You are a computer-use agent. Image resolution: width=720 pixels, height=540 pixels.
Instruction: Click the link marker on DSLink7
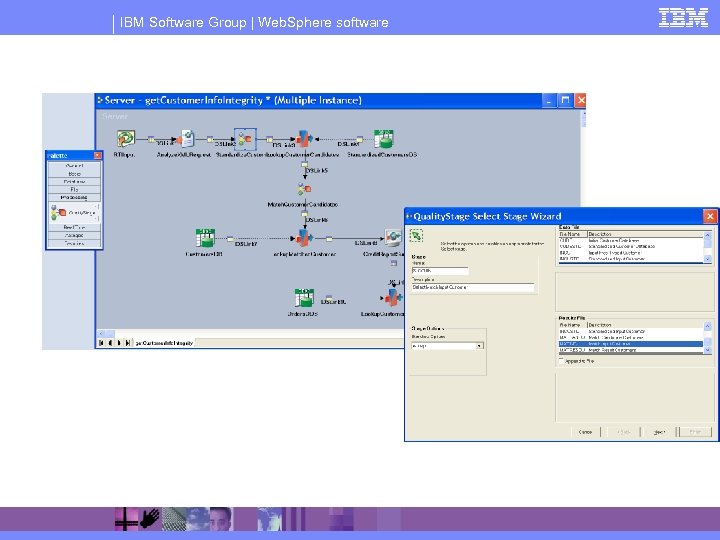(x=230, y=239)
